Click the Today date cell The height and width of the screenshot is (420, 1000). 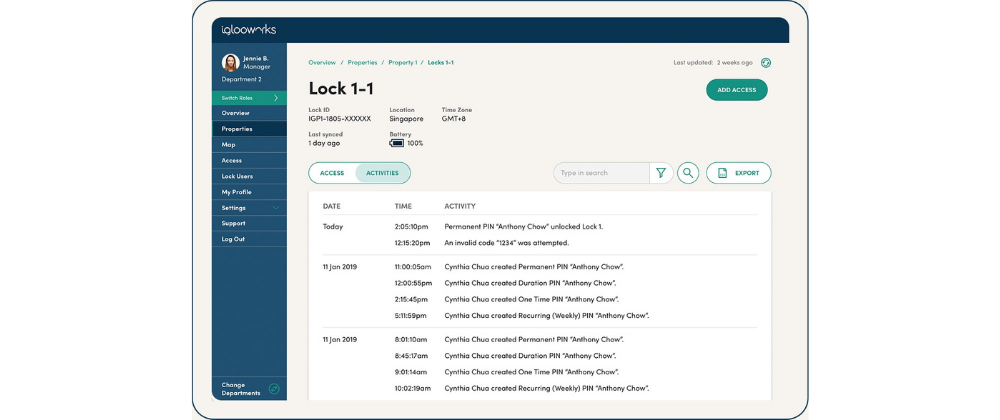[333, 226]
